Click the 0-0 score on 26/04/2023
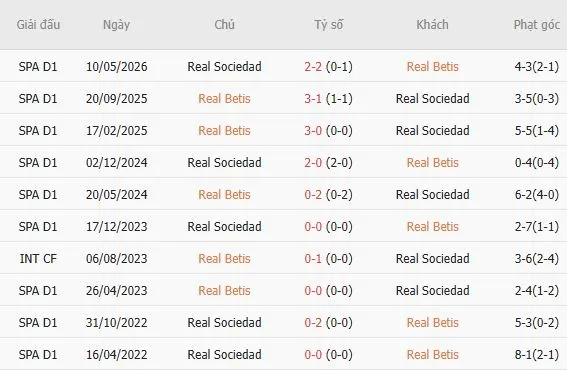The height and width of the screenshot is (371, 567). (x=313, y=290)
